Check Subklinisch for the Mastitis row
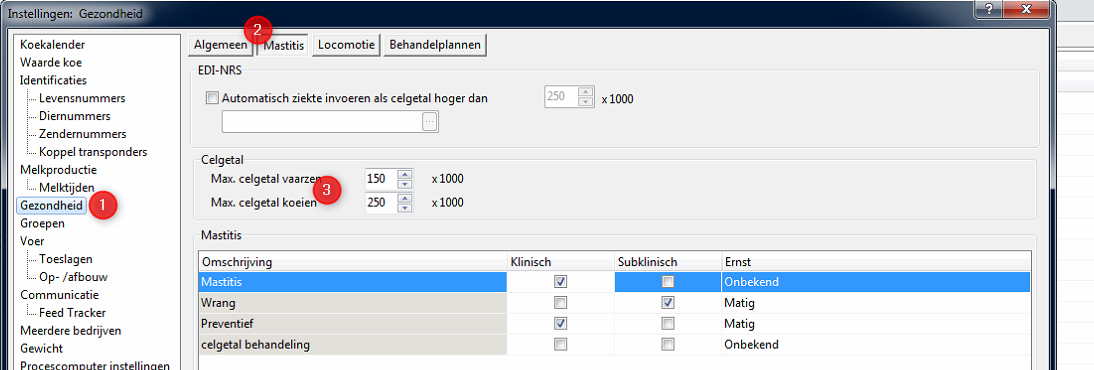This screenshot has height=370, width=1094. click(668, 282)
